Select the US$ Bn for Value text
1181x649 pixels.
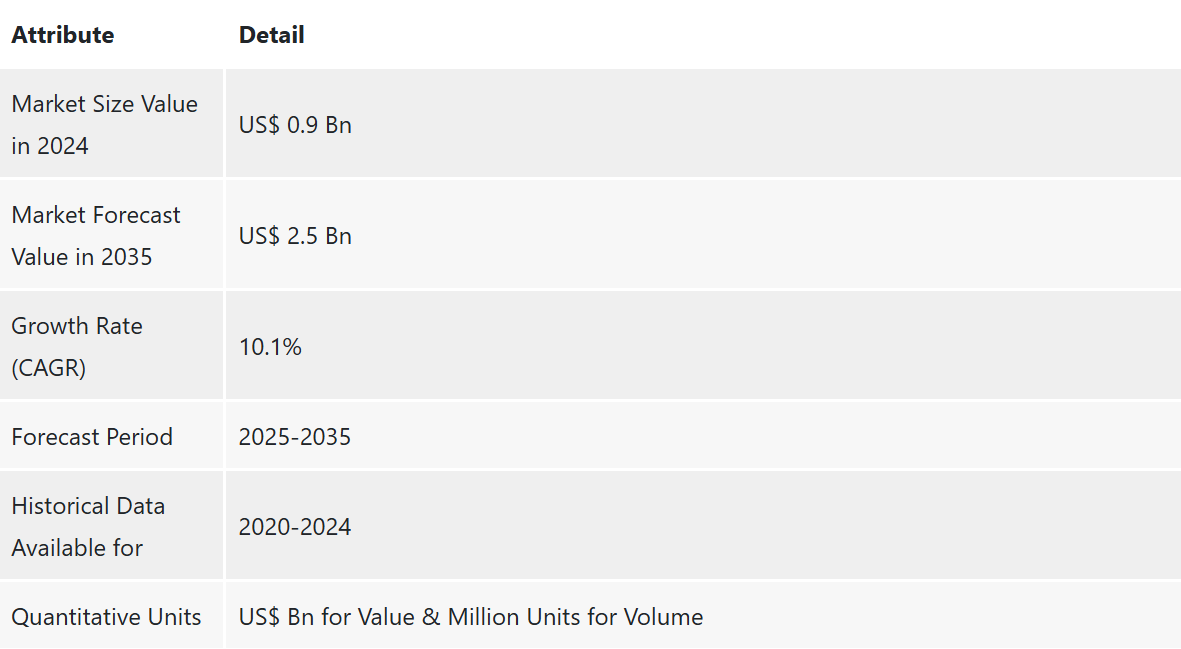click(327, 617)
